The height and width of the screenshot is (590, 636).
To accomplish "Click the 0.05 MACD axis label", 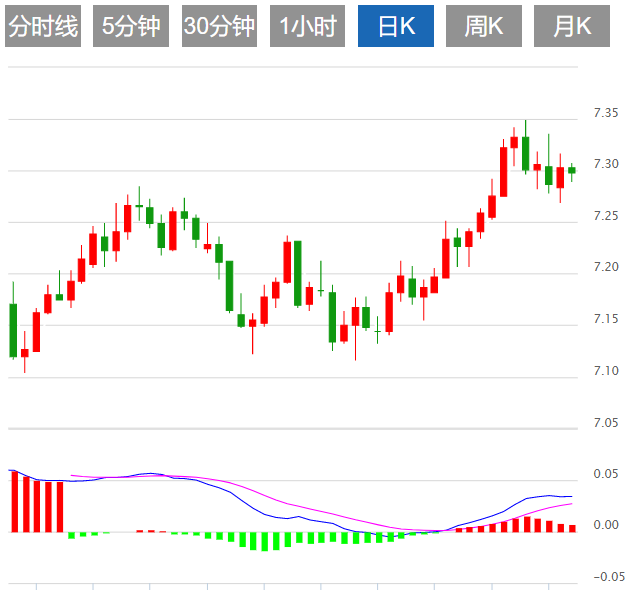I will [x=606, y=474].
